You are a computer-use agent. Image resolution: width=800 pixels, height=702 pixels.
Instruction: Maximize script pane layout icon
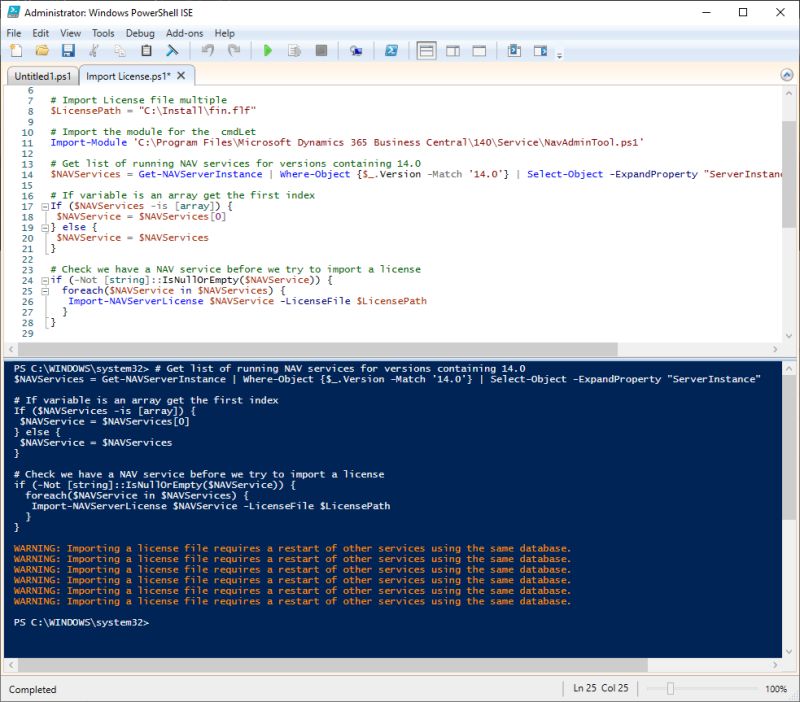click(480, 51)
